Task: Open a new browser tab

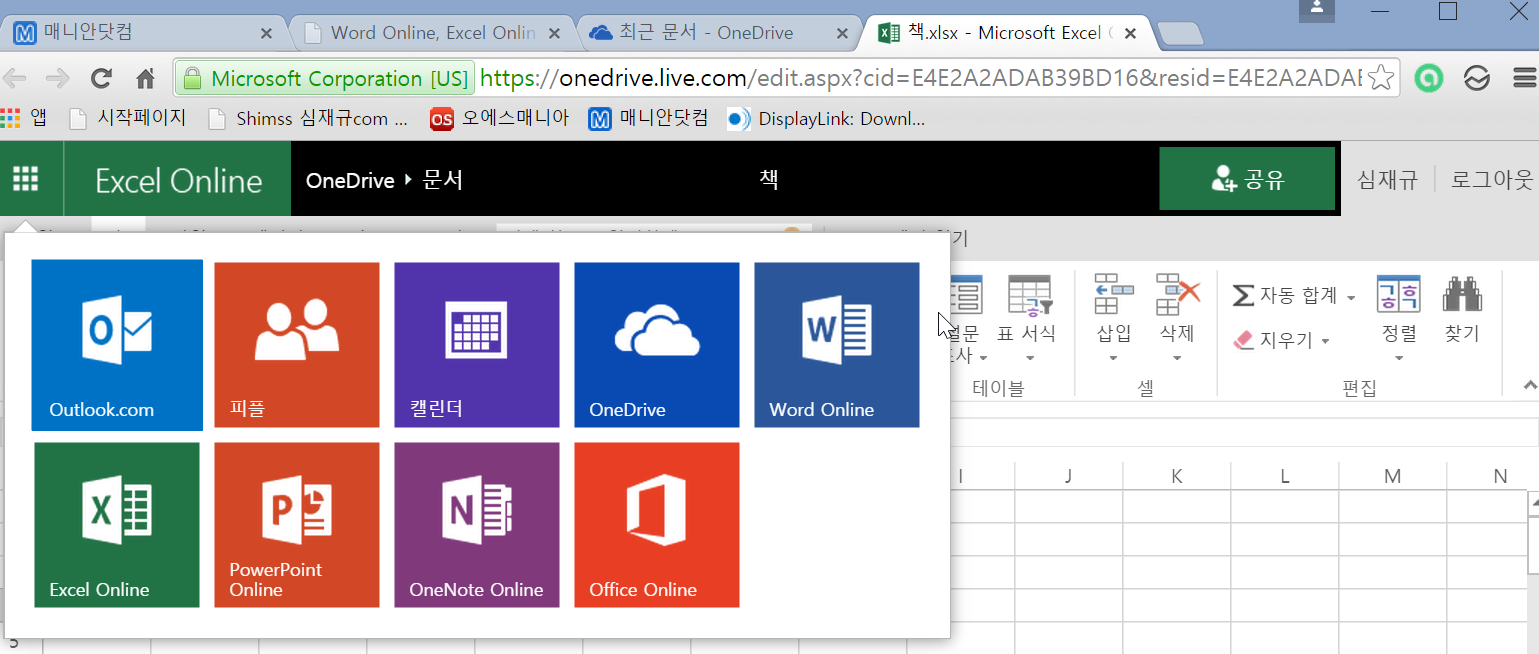Action: (x=1179, y=33)
